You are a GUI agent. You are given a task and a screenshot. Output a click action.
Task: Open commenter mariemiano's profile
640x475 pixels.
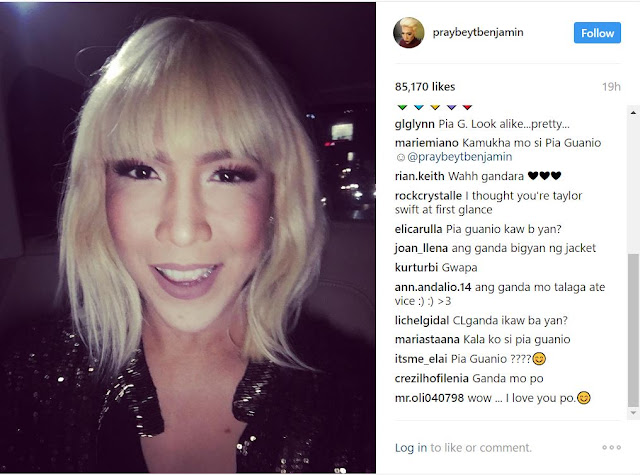point(427,143)
